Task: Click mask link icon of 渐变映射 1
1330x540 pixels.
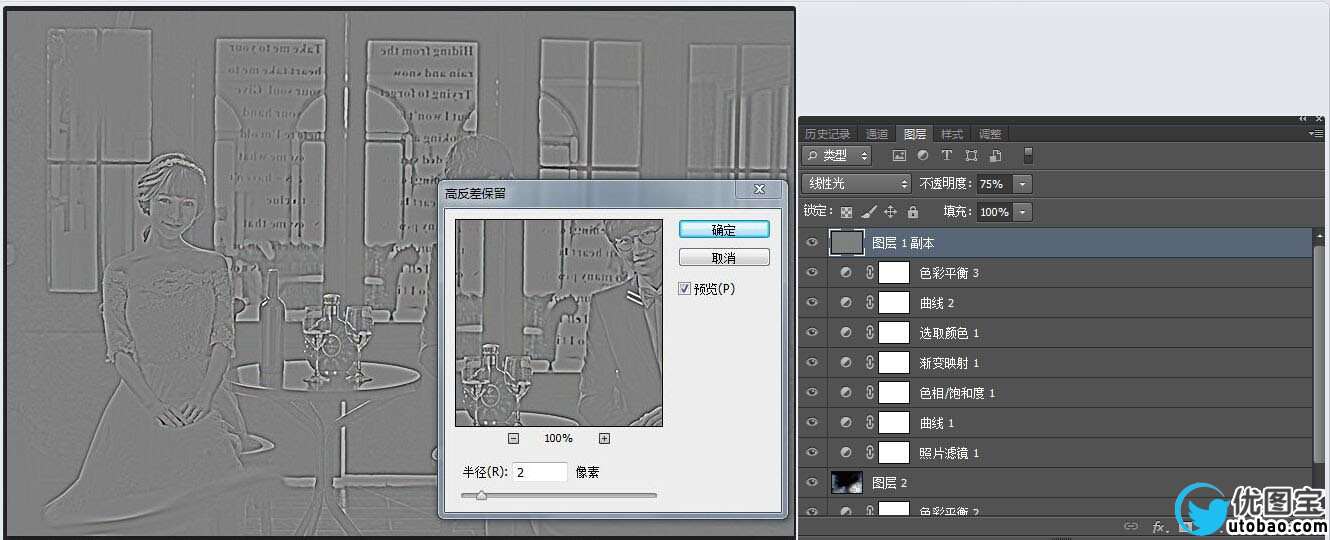Action: (x=869, y=363)
